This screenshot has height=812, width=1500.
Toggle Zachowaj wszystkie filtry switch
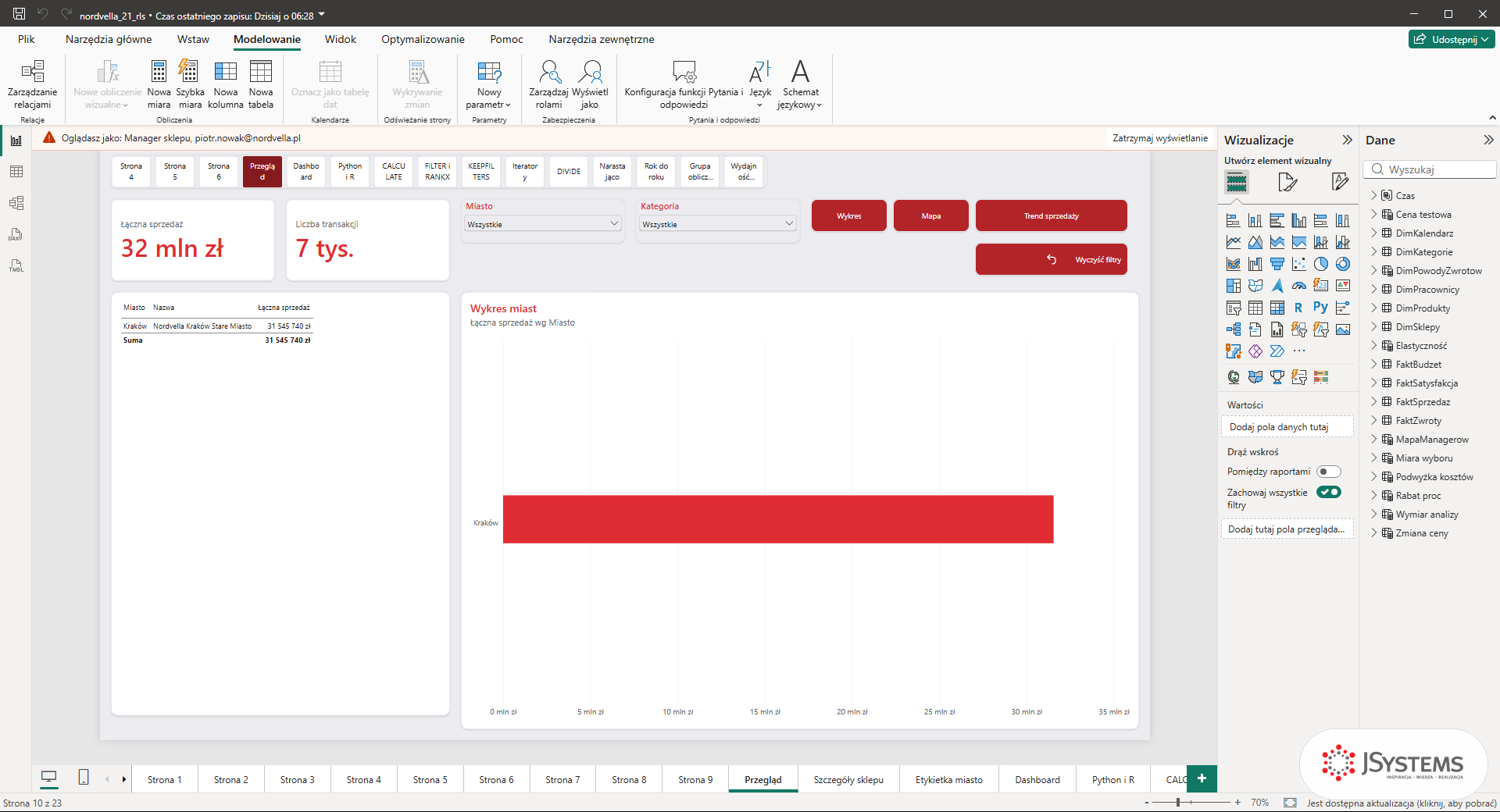[1328, 492]
